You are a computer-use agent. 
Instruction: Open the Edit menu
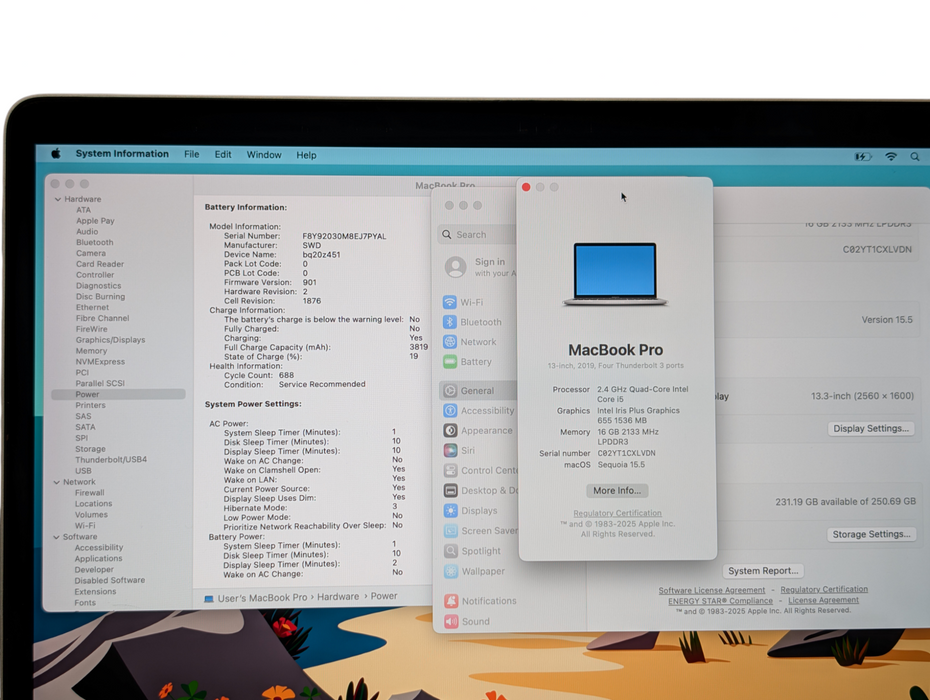(223, 154)
